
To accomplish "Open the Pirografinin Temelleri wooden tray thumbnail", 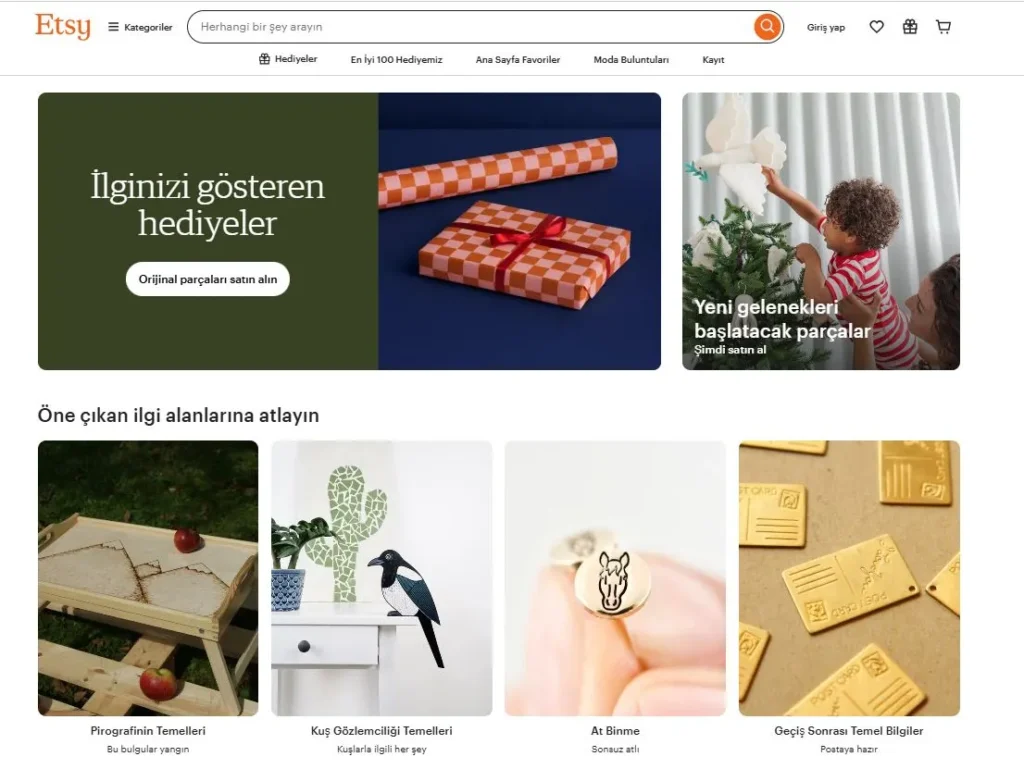I will pos(148,578).
